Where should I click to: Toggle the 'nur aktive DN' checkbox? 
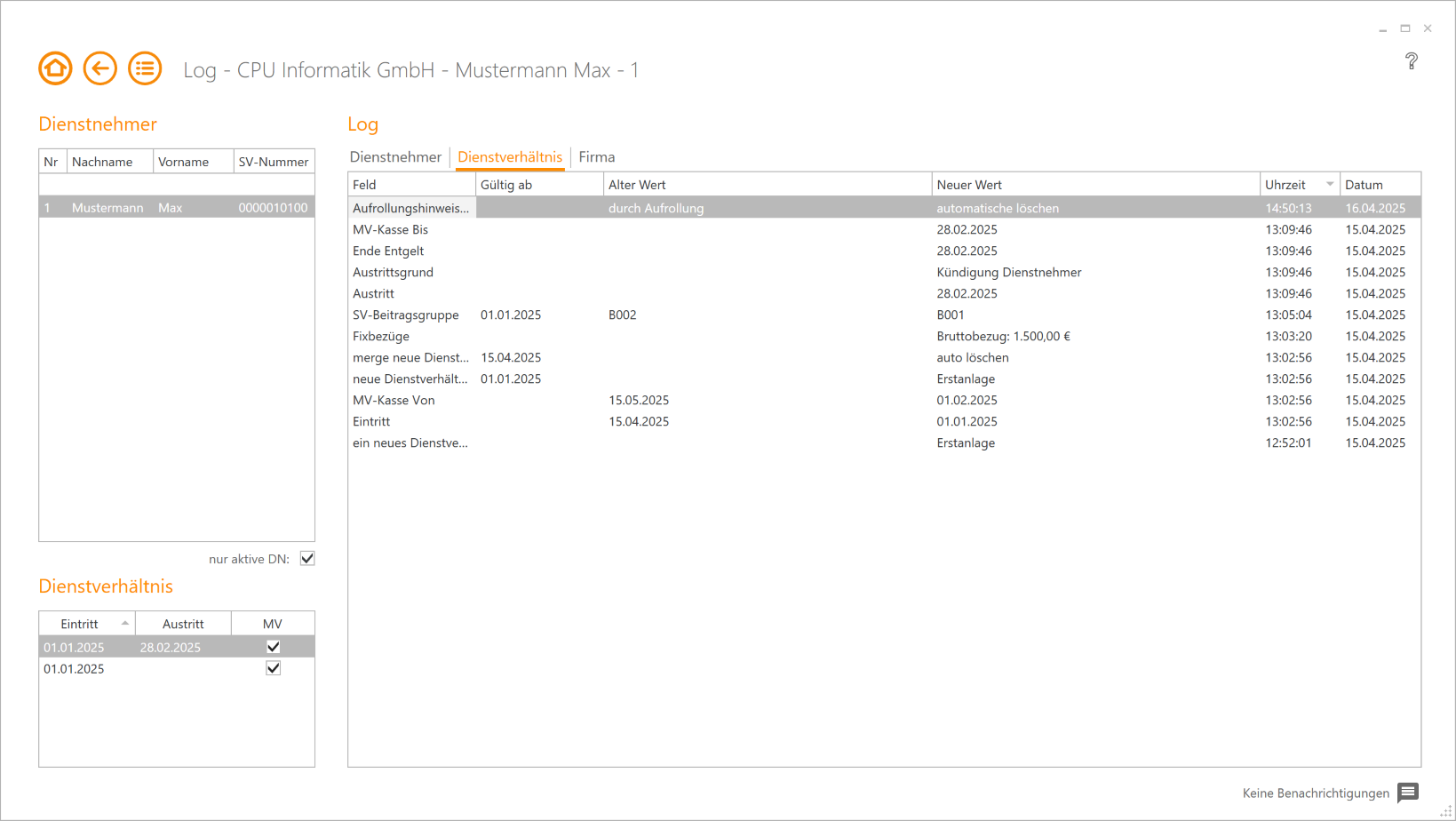pyautogui.click(x=307, y=559)
